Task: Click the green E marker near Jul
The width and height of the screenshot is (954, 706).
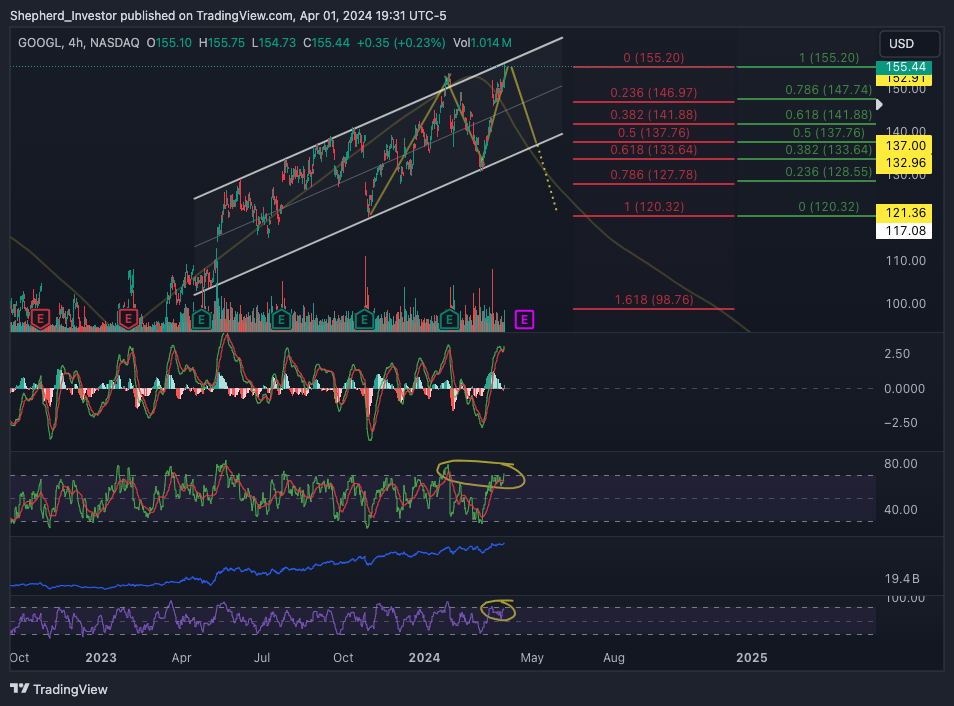Action: coord(281,318)
